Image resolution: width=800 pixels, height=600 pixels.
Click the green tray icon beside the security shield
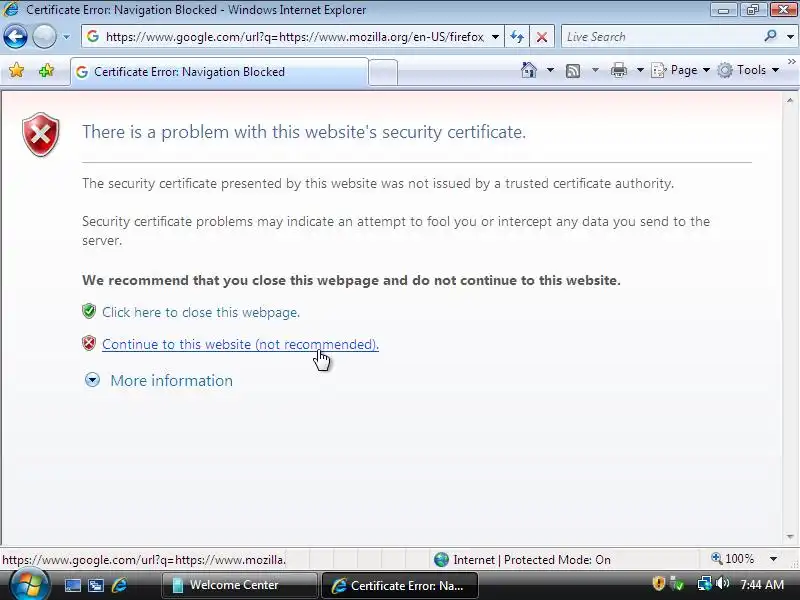(x=678, y=583)
